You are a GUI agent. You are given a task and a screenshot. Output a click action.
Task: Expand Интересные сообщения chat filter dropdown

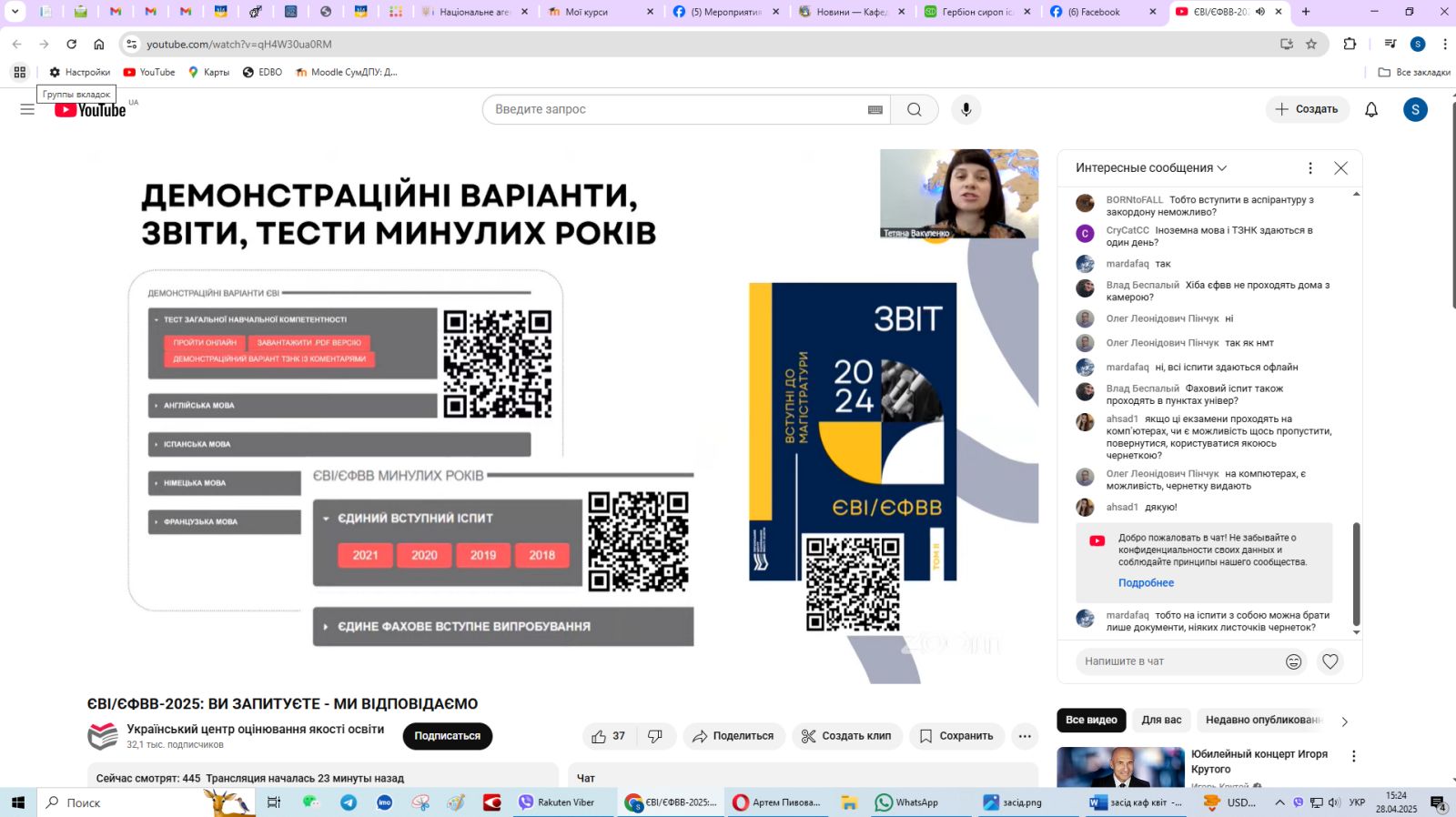pyautogui.click(x=1151, y=168)
